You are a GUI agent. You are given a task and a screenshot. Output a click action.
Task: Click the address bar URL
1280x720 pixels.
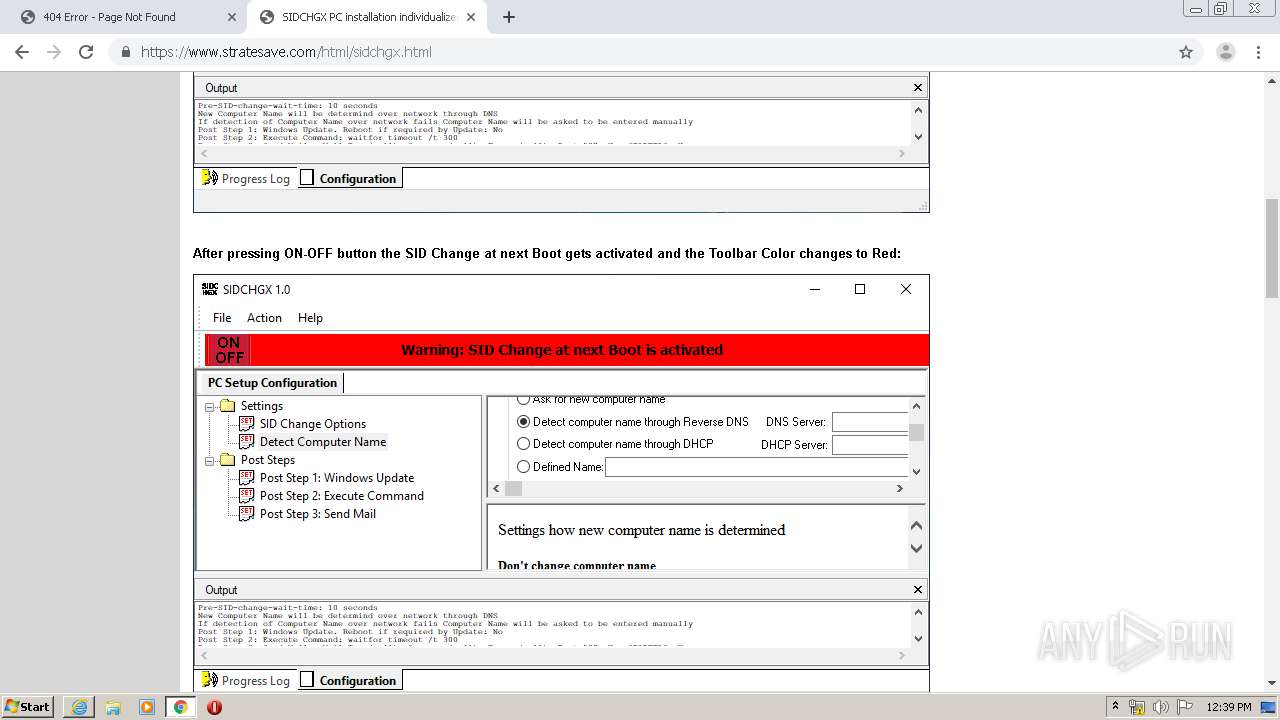pos(286,52)
